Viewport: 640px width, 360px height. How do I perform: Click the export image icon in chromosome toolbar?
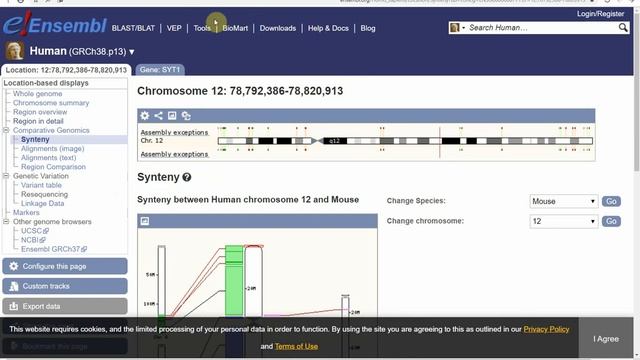point(172,116)
